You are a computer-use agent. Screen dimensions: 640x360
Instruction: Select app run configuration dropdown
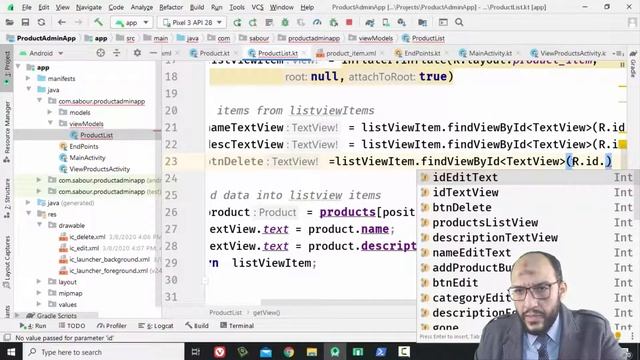click(132, 22)
